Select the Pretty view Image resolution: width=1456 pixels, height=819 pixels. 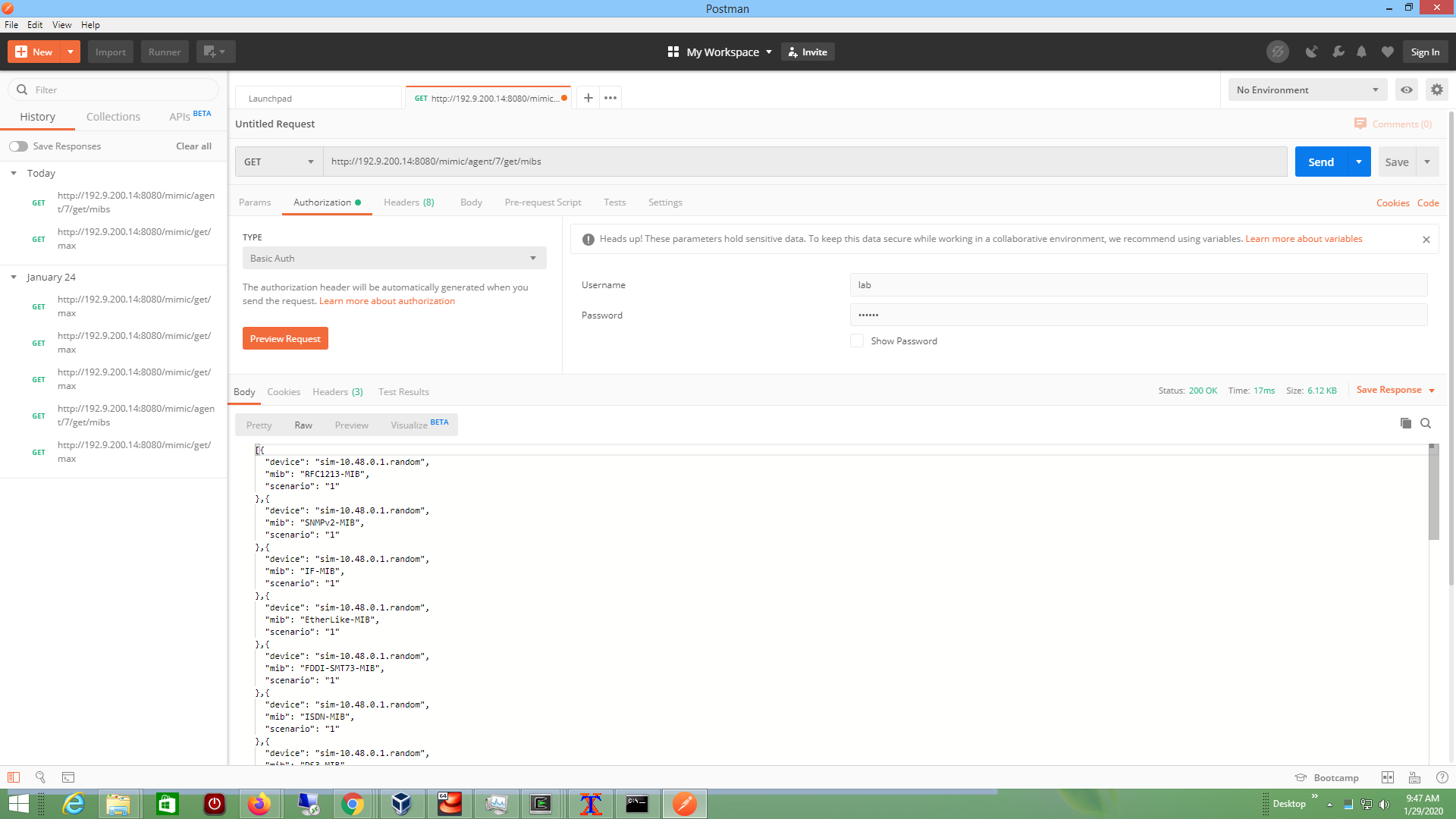[259, 425]
